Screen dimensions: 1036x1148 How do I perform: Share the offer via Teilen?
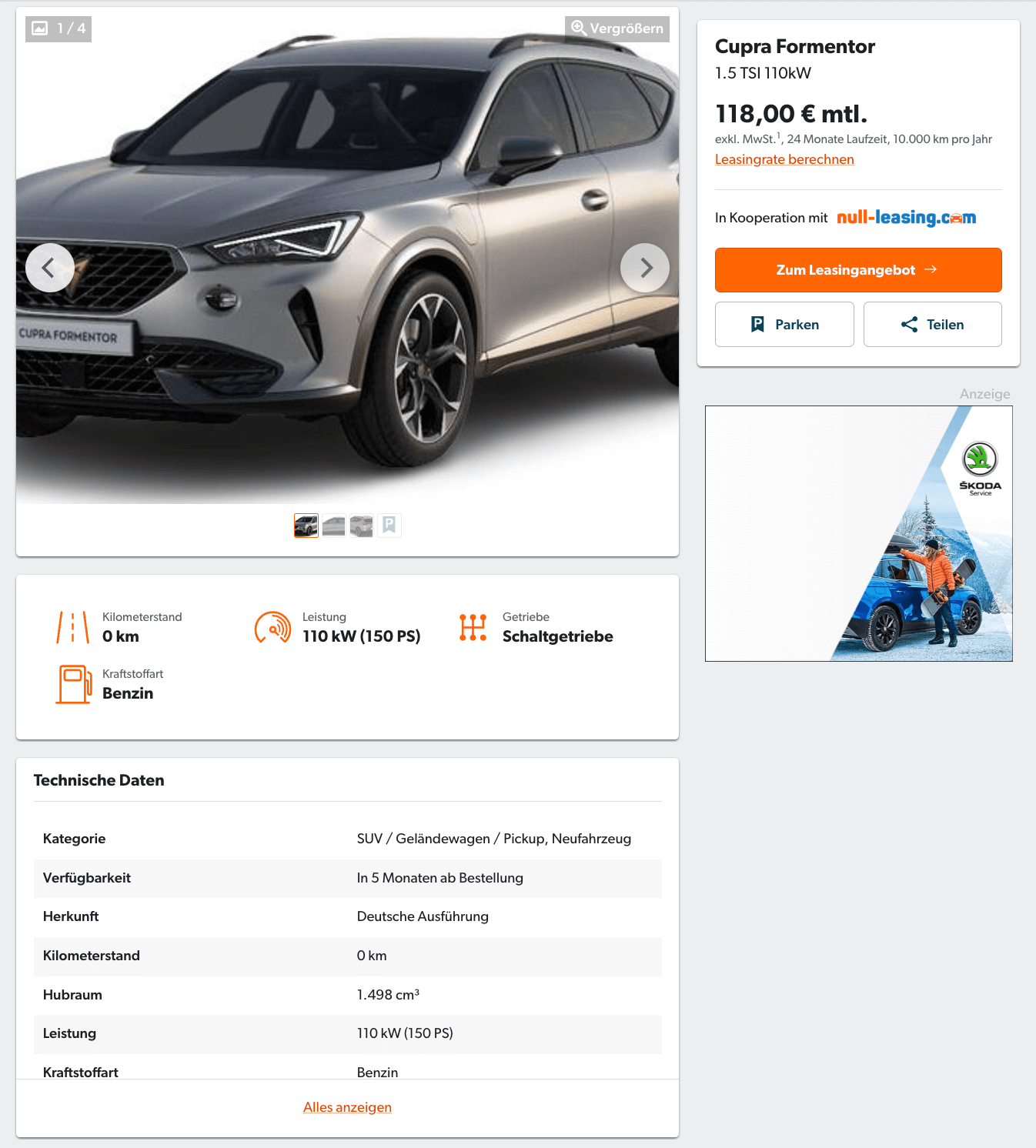(x=933, y=325)
